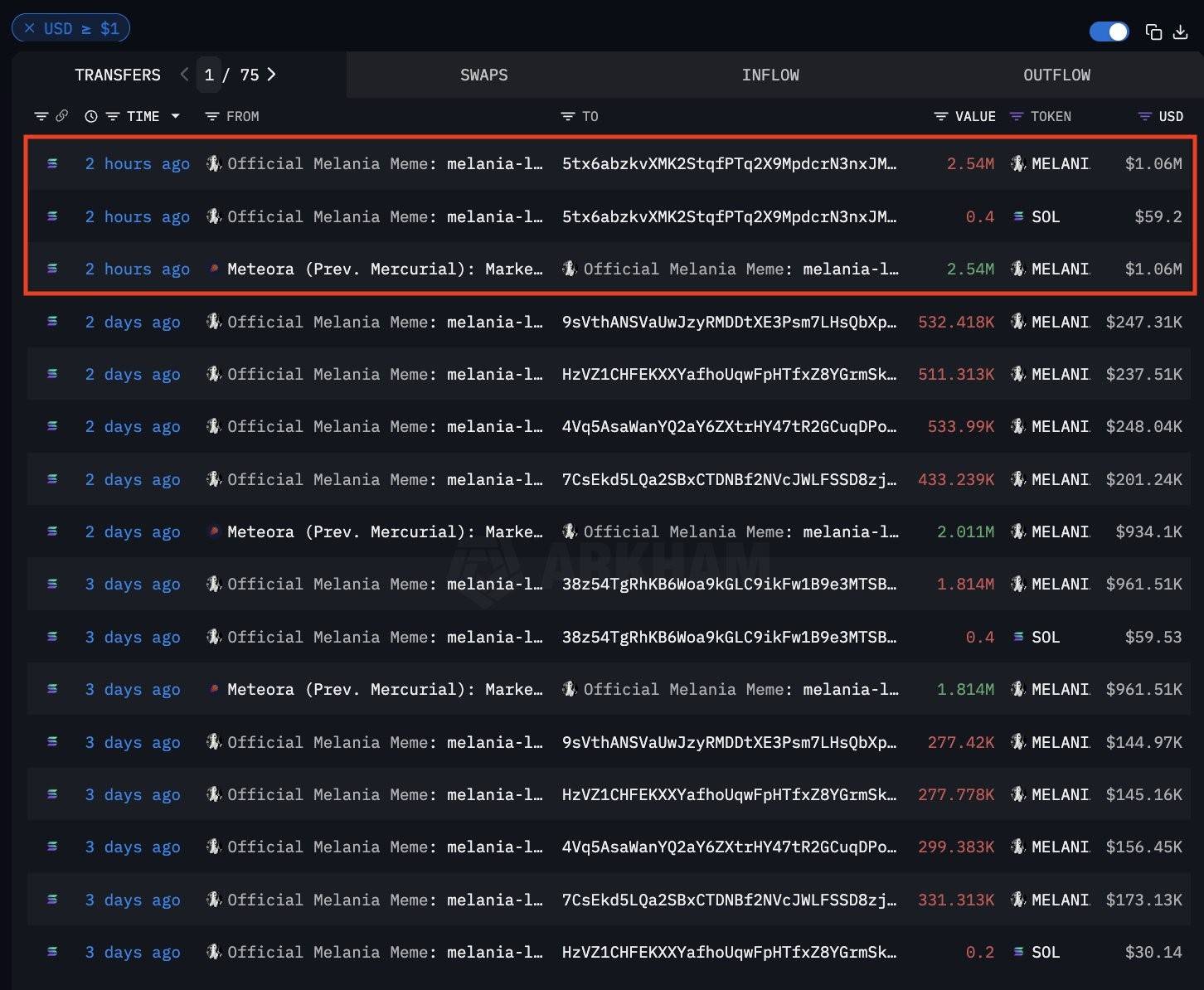Click Solana icon on the 532.418K row
Viewport: 1204px width, 990px height.
tap(52, 322)
